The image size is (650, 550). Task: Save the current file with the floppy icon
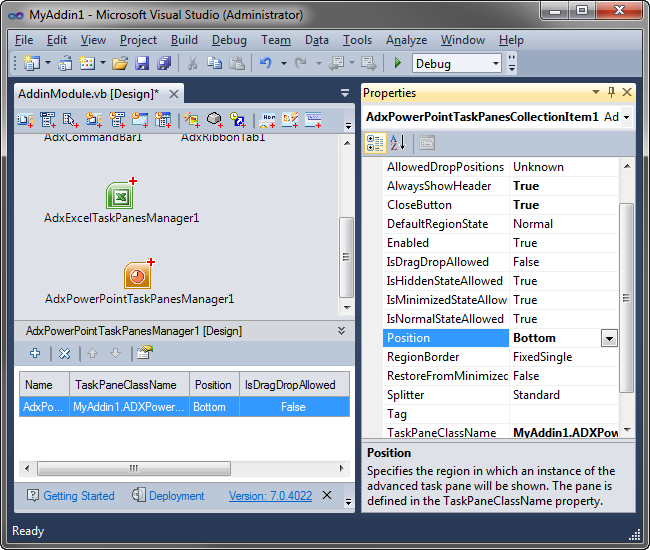point(142,63)
